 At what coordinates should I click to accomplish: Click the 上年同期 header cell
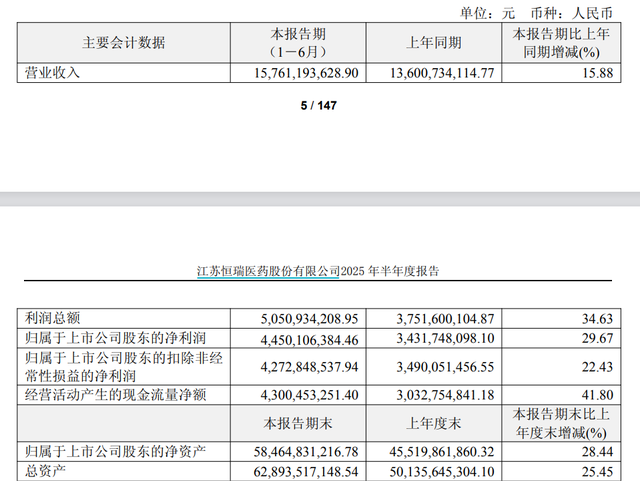coord(434,42)
